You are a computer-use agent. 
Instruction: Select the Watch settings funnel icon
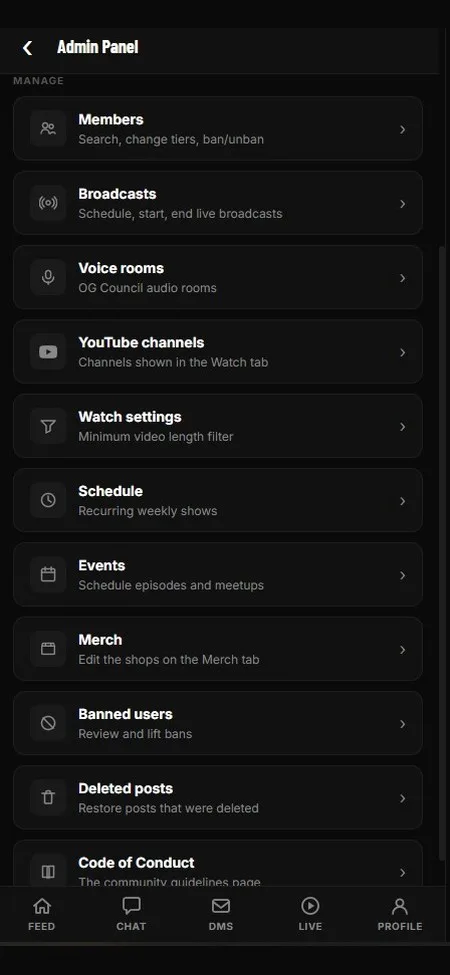[48, 426]
